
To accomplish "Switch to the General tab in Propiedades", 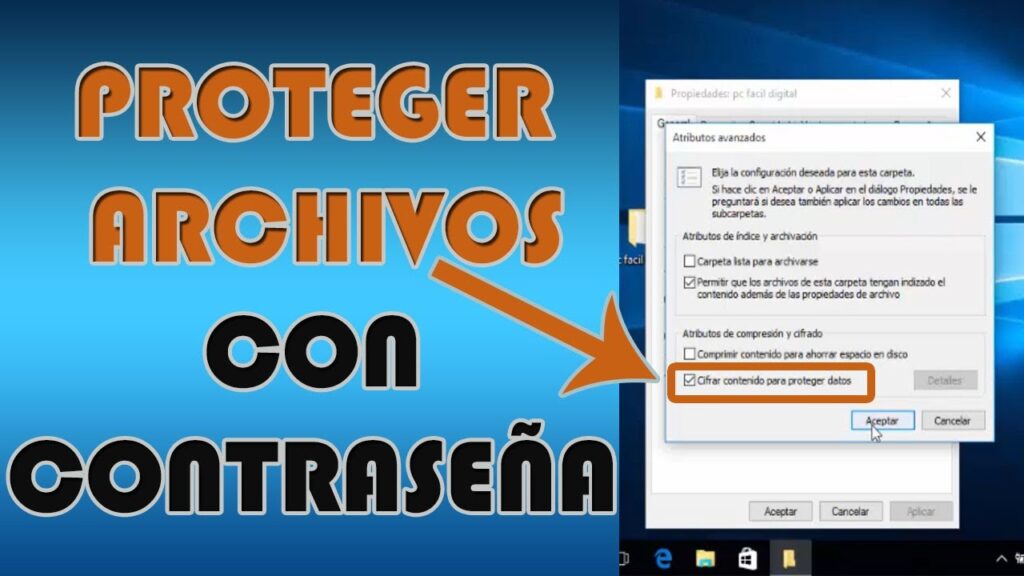I will point(666,123).
